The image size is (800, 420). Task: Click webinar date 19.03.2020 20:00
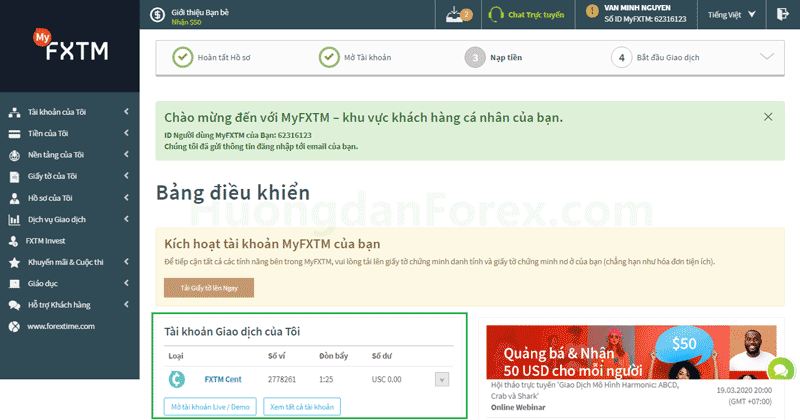pos(744,390)
